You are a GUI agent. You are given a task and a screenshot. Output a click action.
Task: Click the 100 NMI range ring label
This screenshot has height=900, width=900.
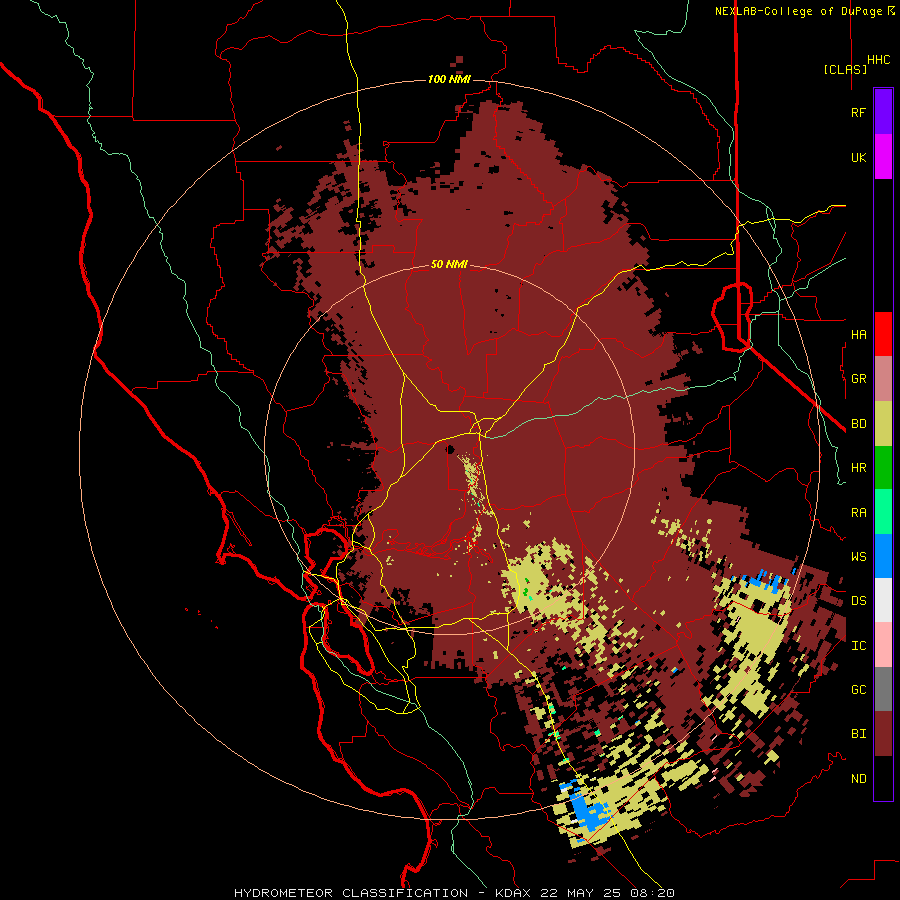click(449, 79)
